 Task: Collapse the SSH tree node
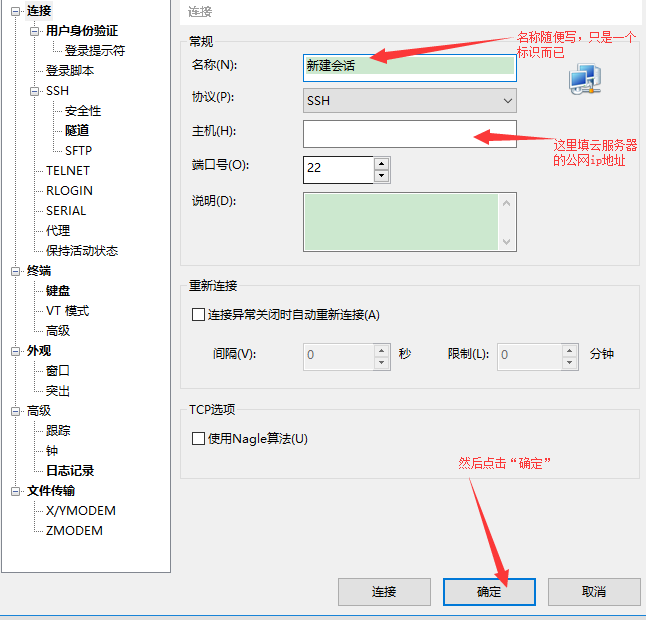click(35, 91)
